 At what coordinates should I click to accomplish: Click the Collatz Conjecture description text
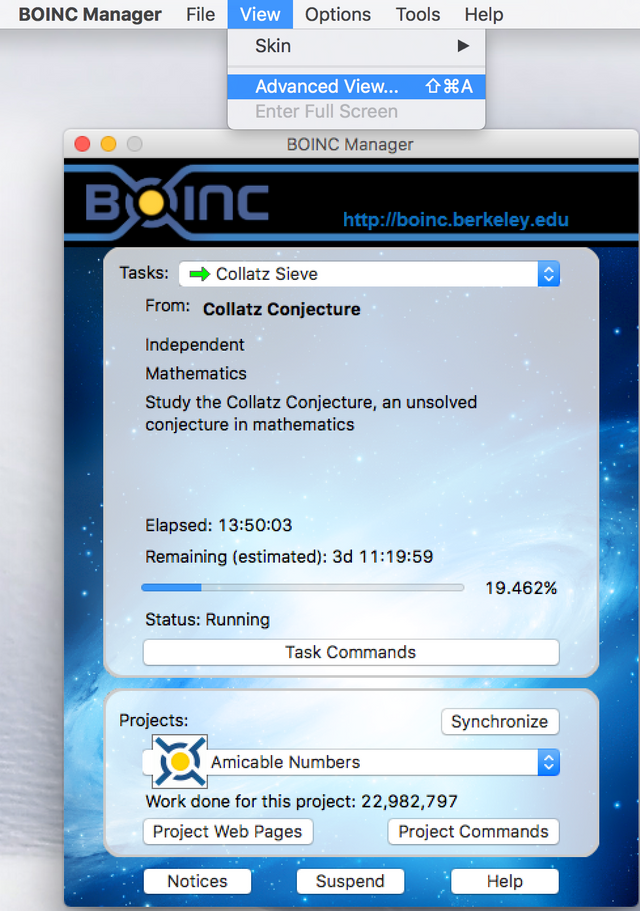click(x=311, y=413)
